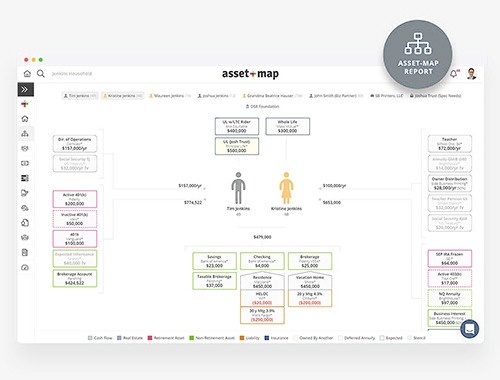Click the yellow Kristine Jenkins figure
This screenshot has width=500, height=380.
[x=286, y=188]
